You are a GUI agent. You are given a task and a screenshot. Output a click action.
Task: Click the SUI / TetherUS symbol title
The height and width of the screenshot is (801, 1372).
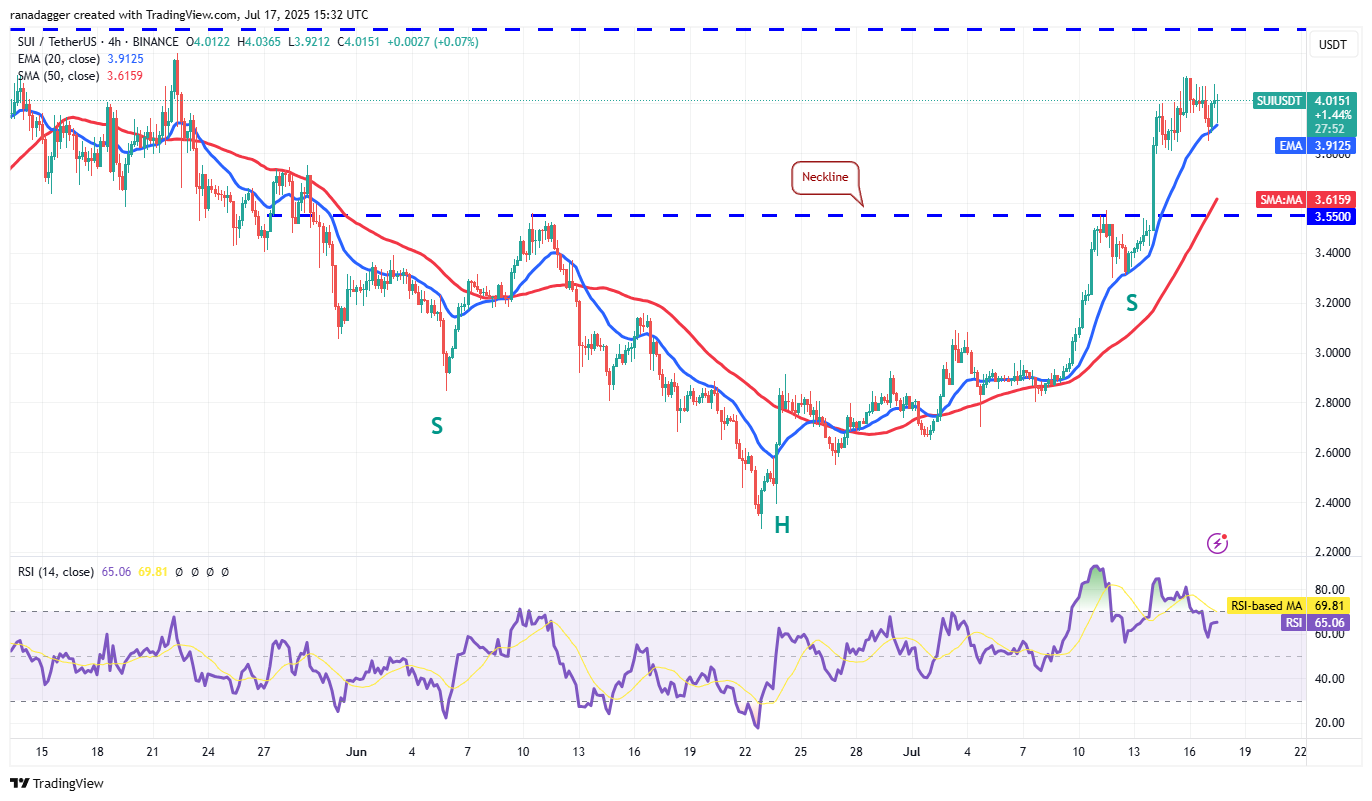click(x=58, y=42)
